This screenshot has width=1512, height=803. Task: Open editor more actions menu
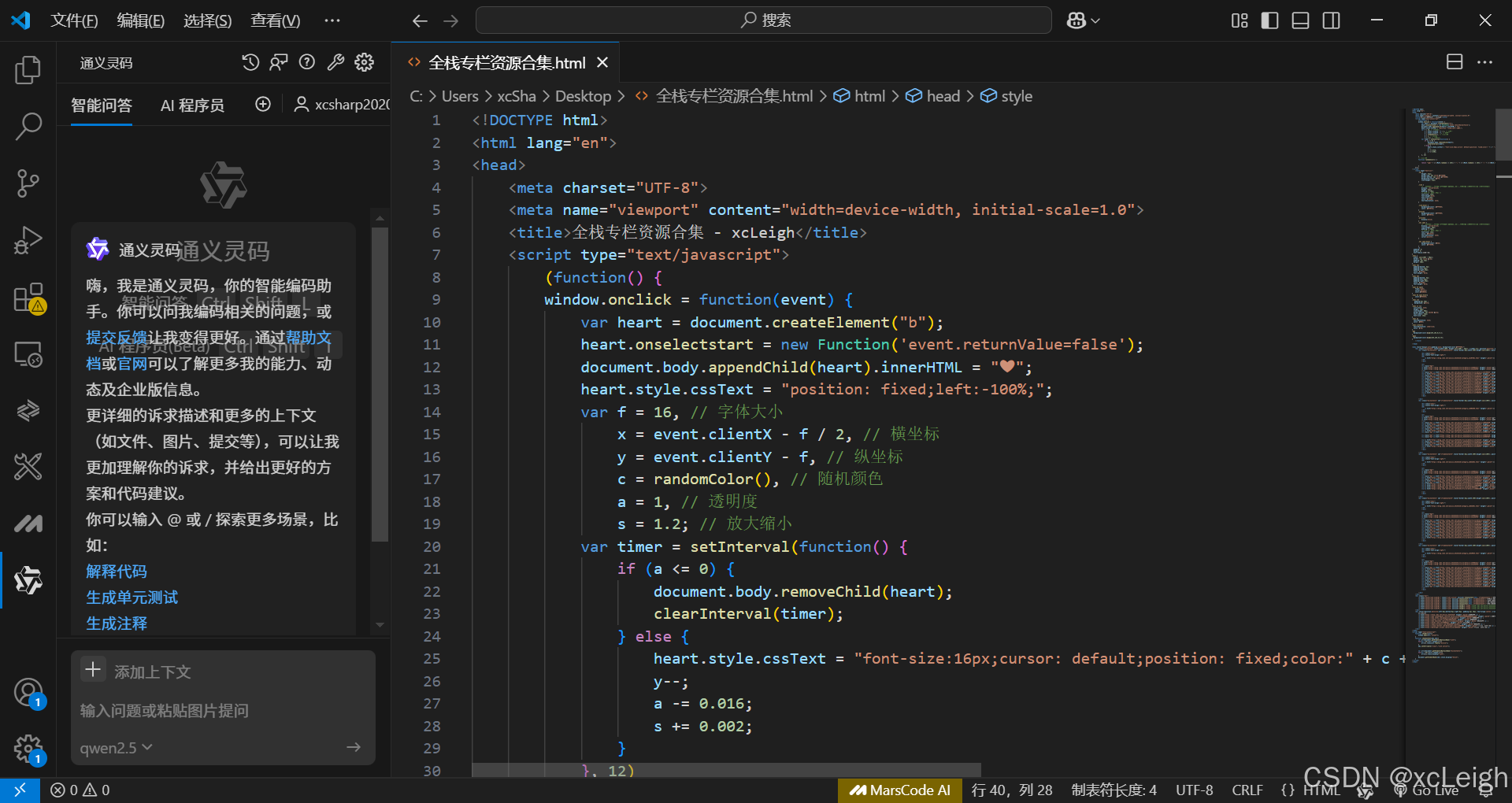pyautogui.click(x=1484, y=62)
